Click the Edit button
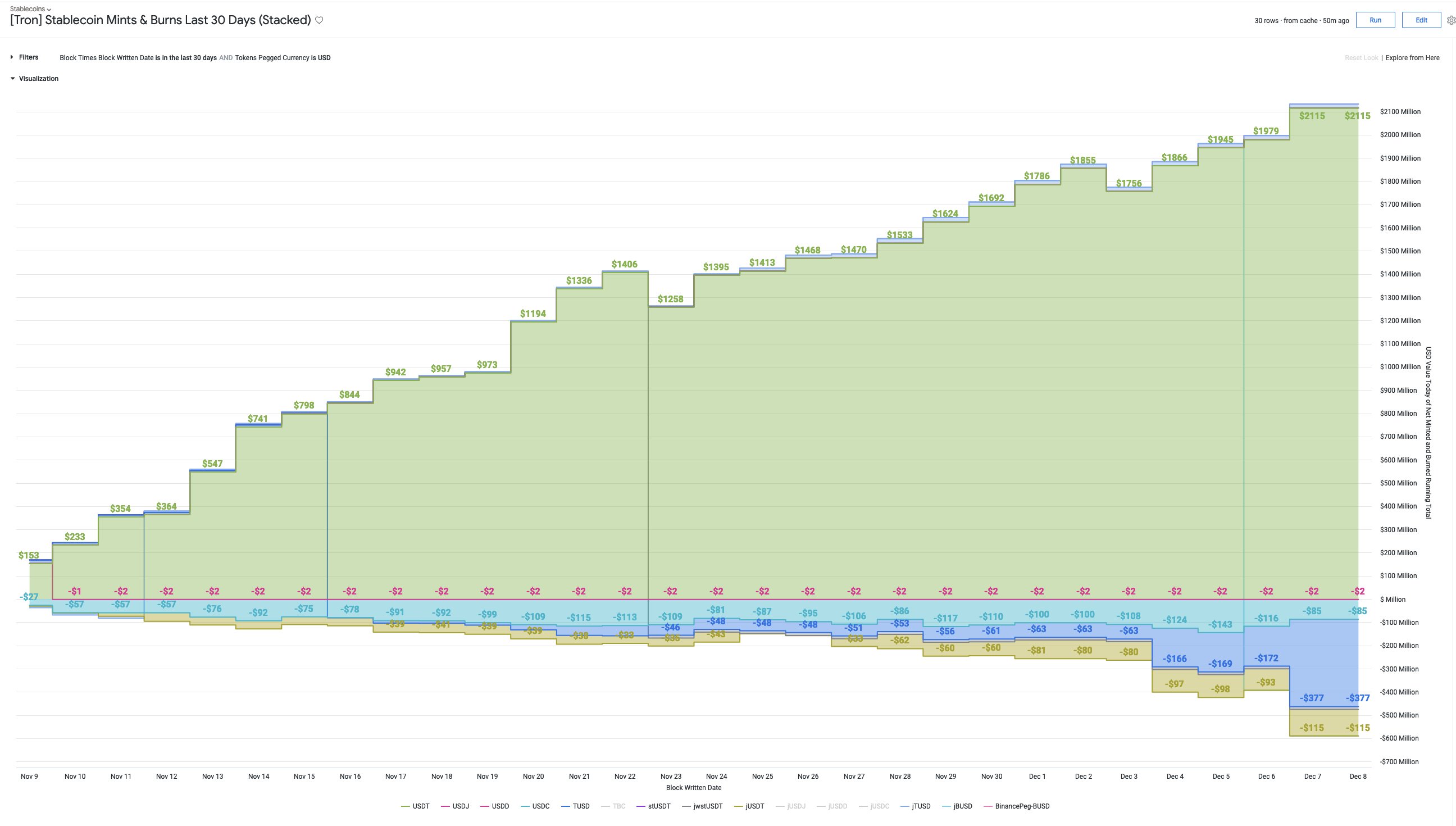1456x826 pixels. [x=1421, y=20]
